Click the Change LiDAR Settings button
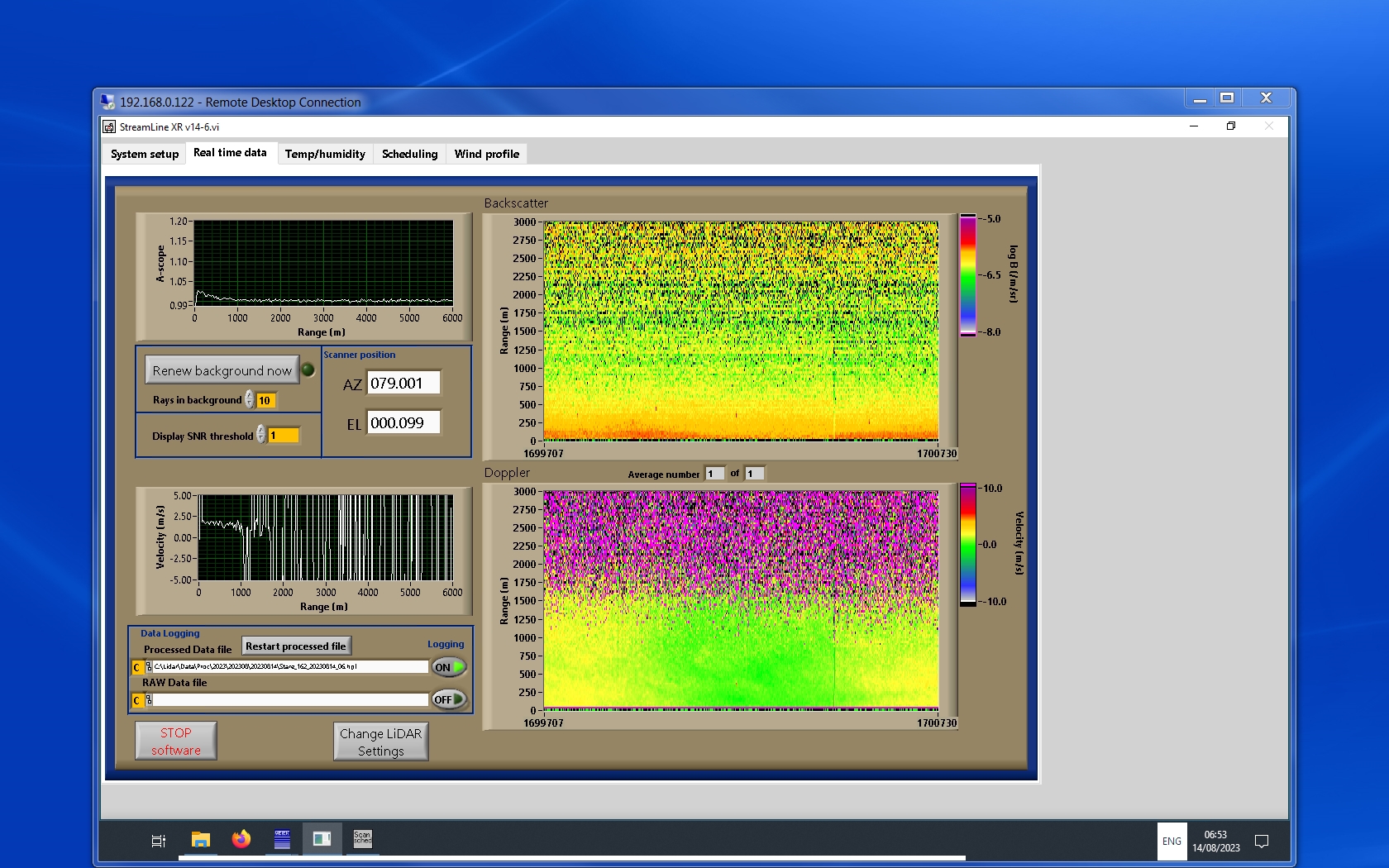The width and height of the screenshot is (1389, 868). click(x=381, y=742)
